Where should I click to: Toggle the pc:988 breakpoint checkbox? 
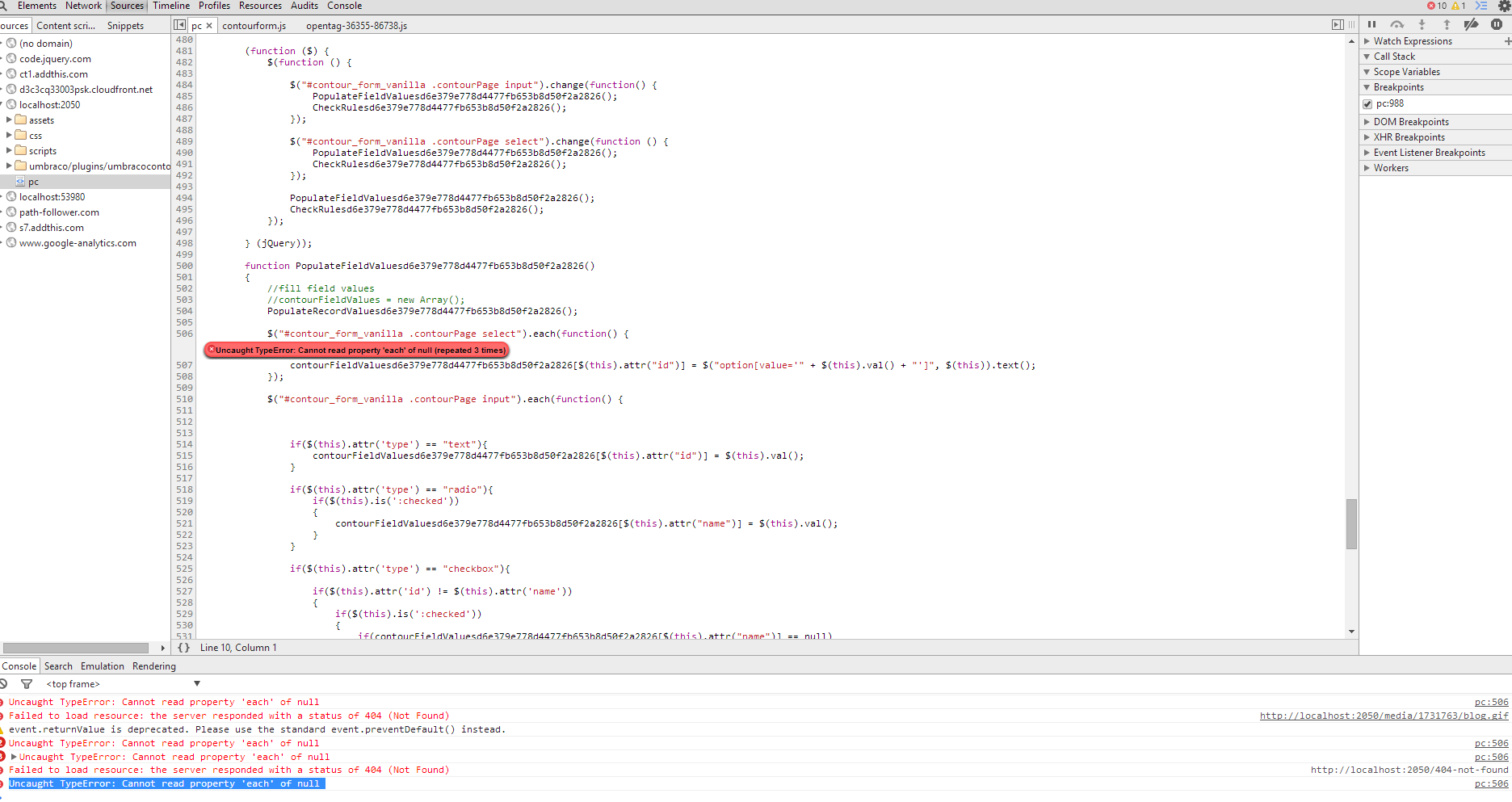click(1367, 104)
